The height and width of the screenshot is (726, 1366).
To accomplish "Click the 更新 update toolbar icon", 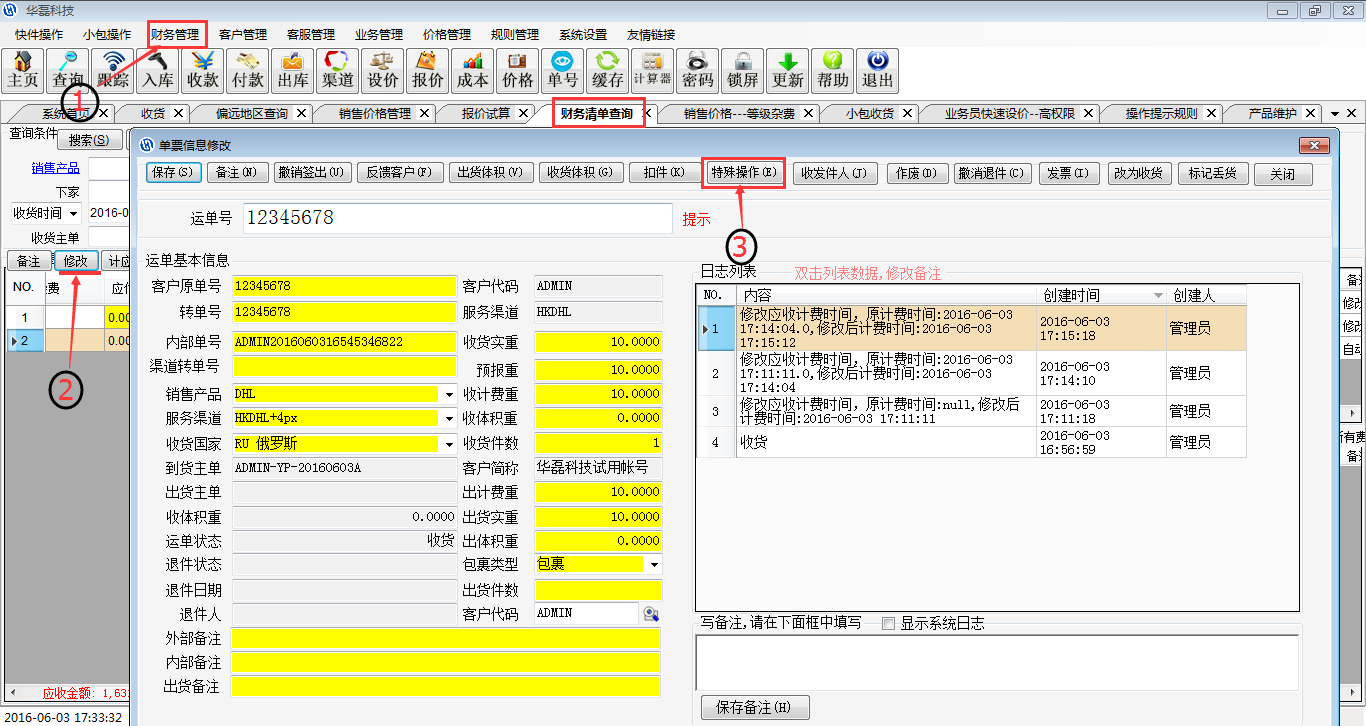I will click(x=787, y=70).
